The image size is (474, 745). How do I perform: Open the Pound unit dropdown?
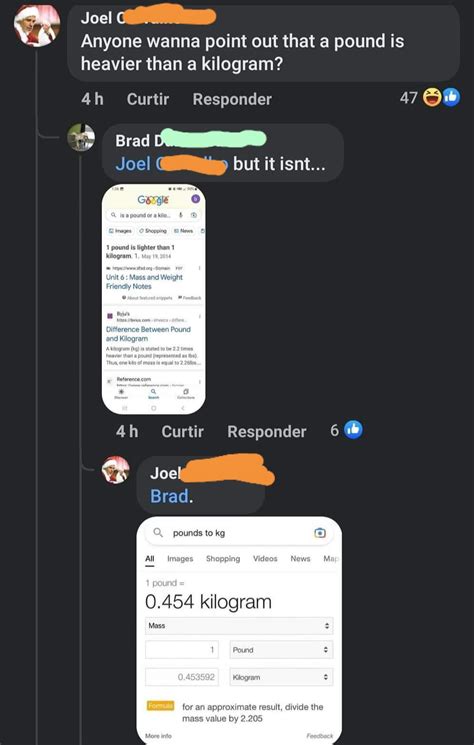tap(281, 649)
